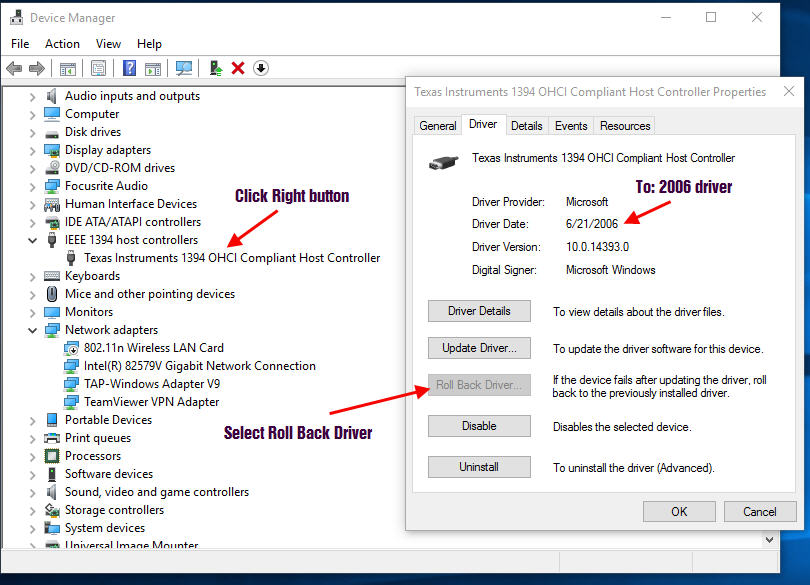
Task: Click the action pane toolbar icon
Action: [153, 68]
